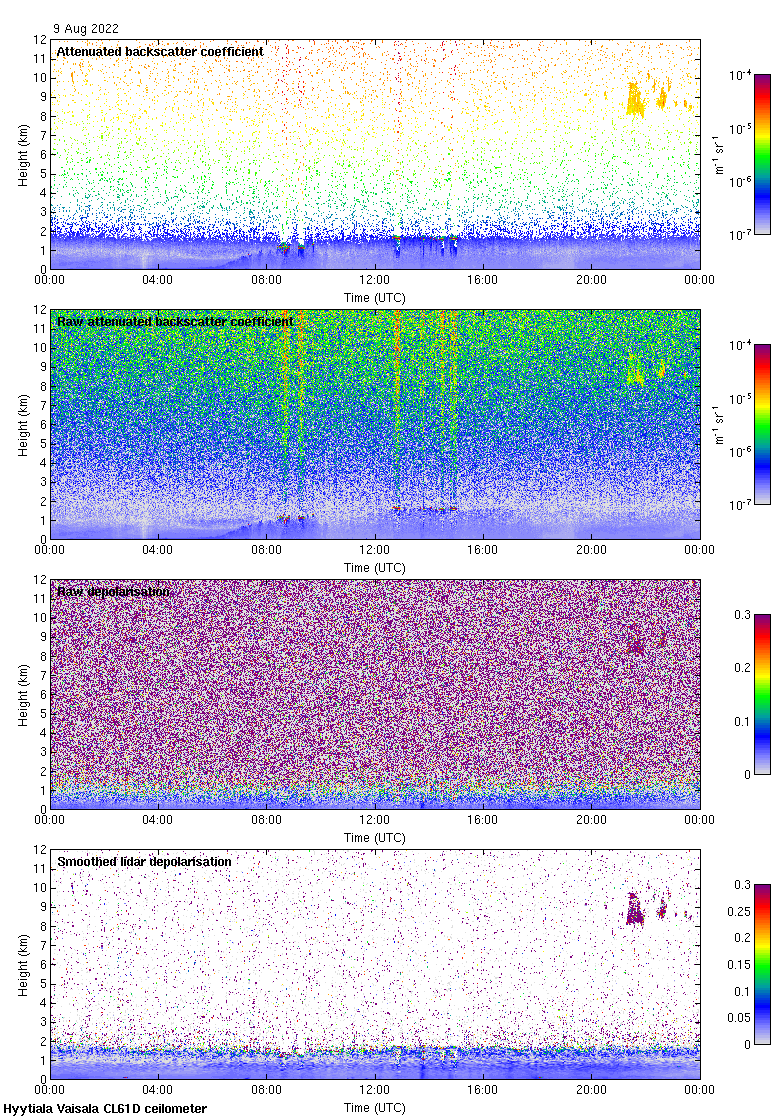Click the high cloud patch in the top plot
This screenshot has width=780, height=1120.
pyautogui.click(x=636, y=99)
